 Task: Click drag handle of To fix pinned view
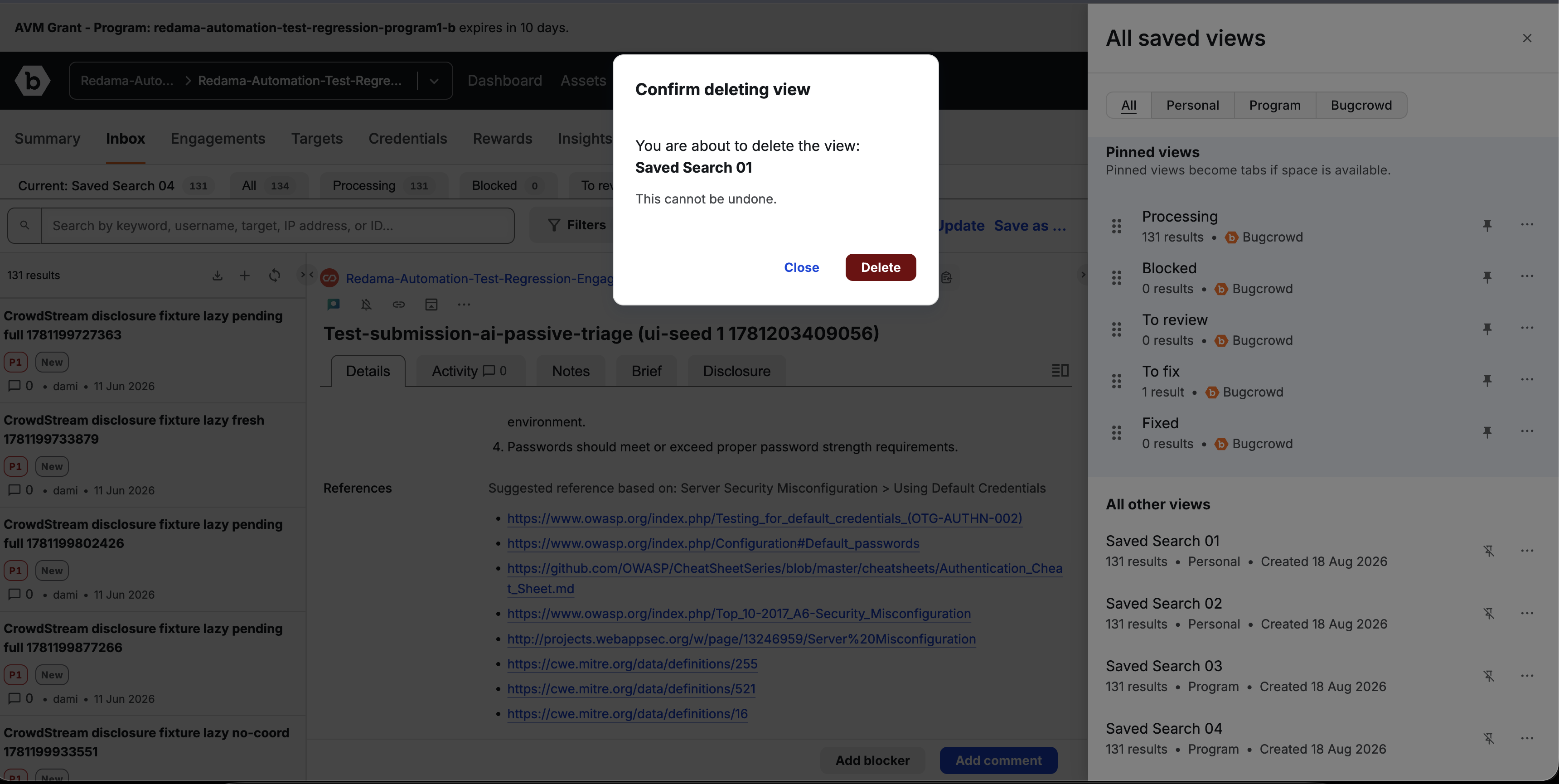tap(1117, 381)
